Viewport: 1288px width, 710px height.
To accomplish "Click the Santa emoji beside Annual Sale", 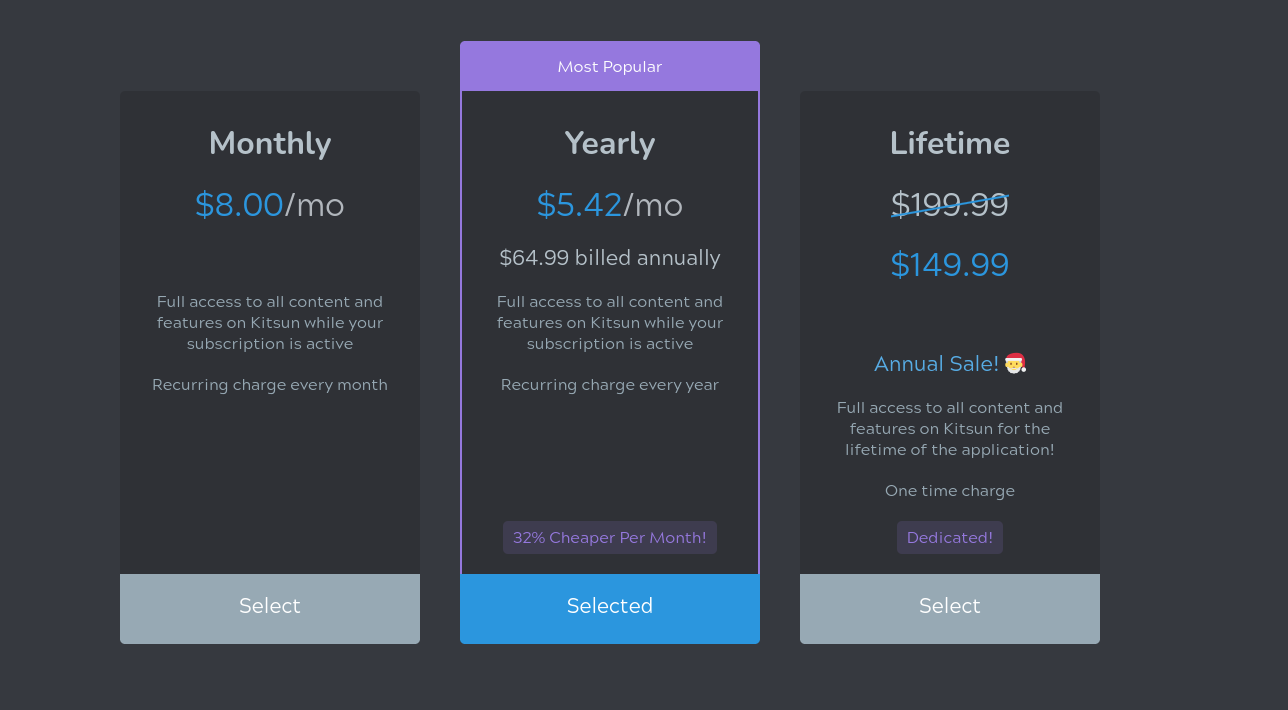I will (x=1015, y=364).
